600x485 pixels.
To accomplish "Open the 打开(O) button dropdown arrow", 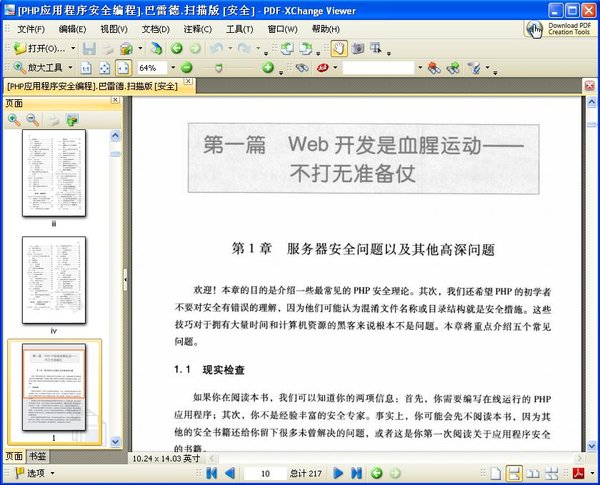I will click(x=73, y=49).
